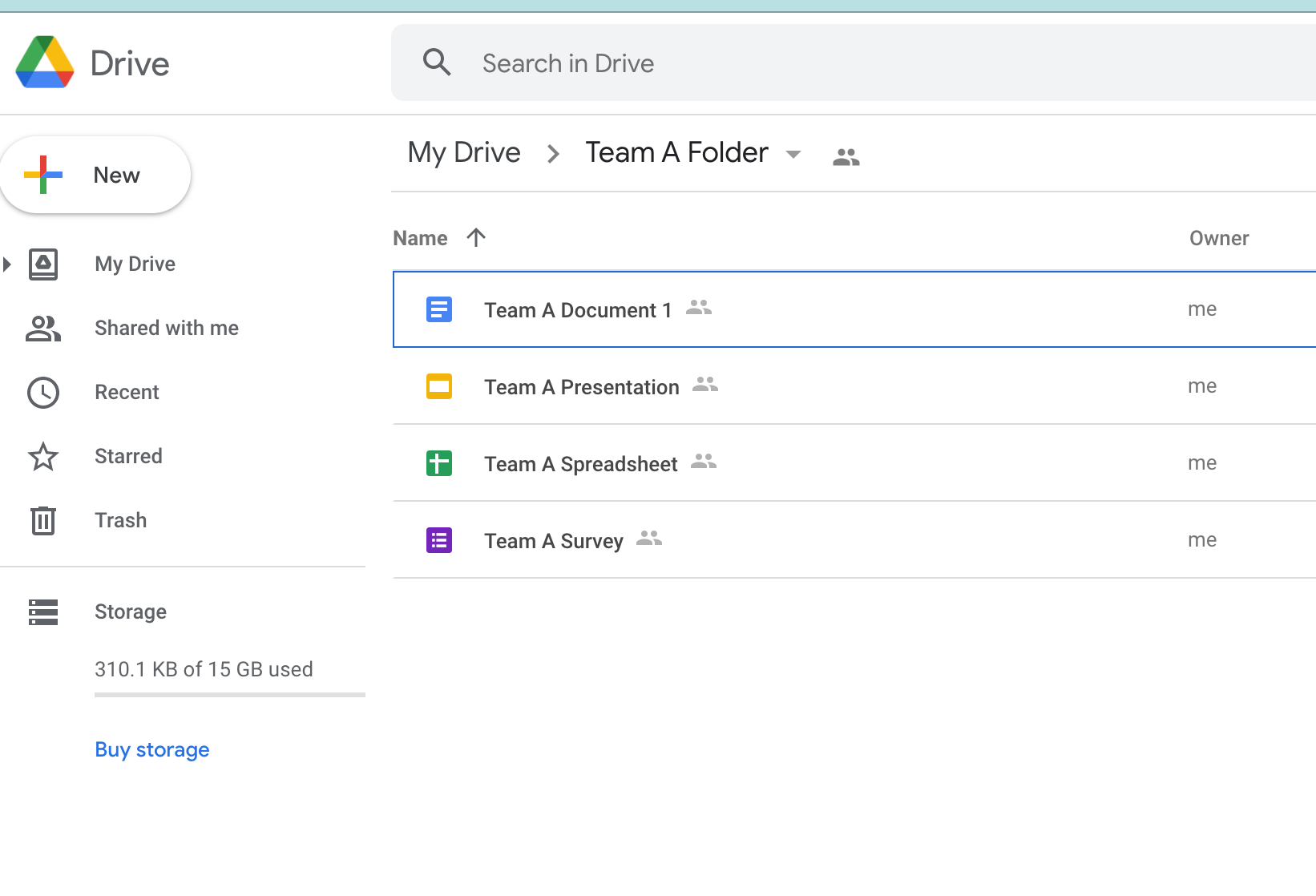Expand the My Drive tree arrow
The width and height of the screenshot is (1316, 896).
point(7,264)
